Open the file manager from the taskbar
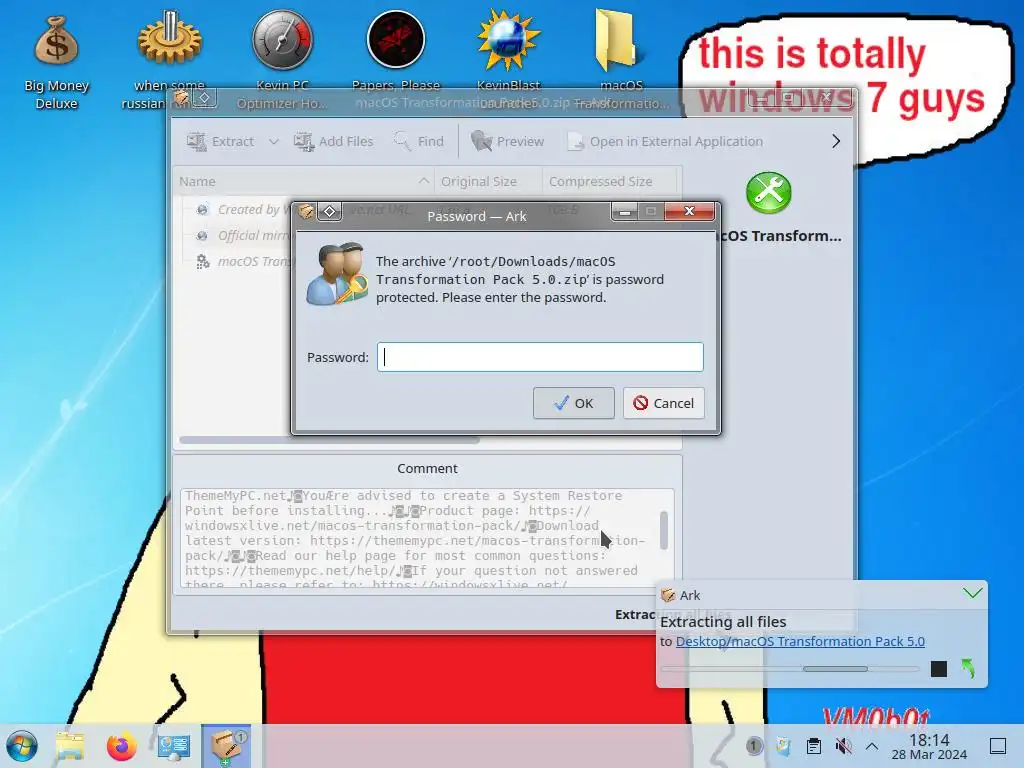 [x=70, y=746]
